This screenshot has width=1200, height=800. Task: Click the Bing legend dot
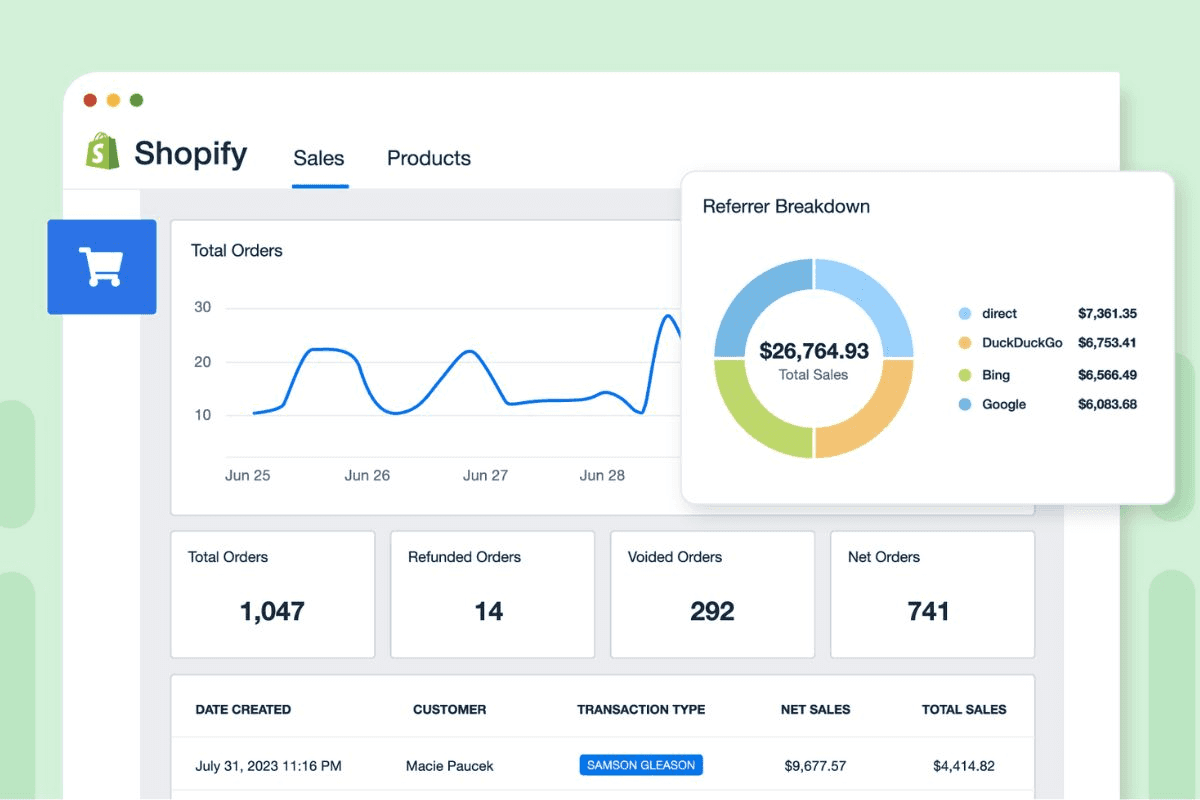pyautogui.click(x=963, y=374)
